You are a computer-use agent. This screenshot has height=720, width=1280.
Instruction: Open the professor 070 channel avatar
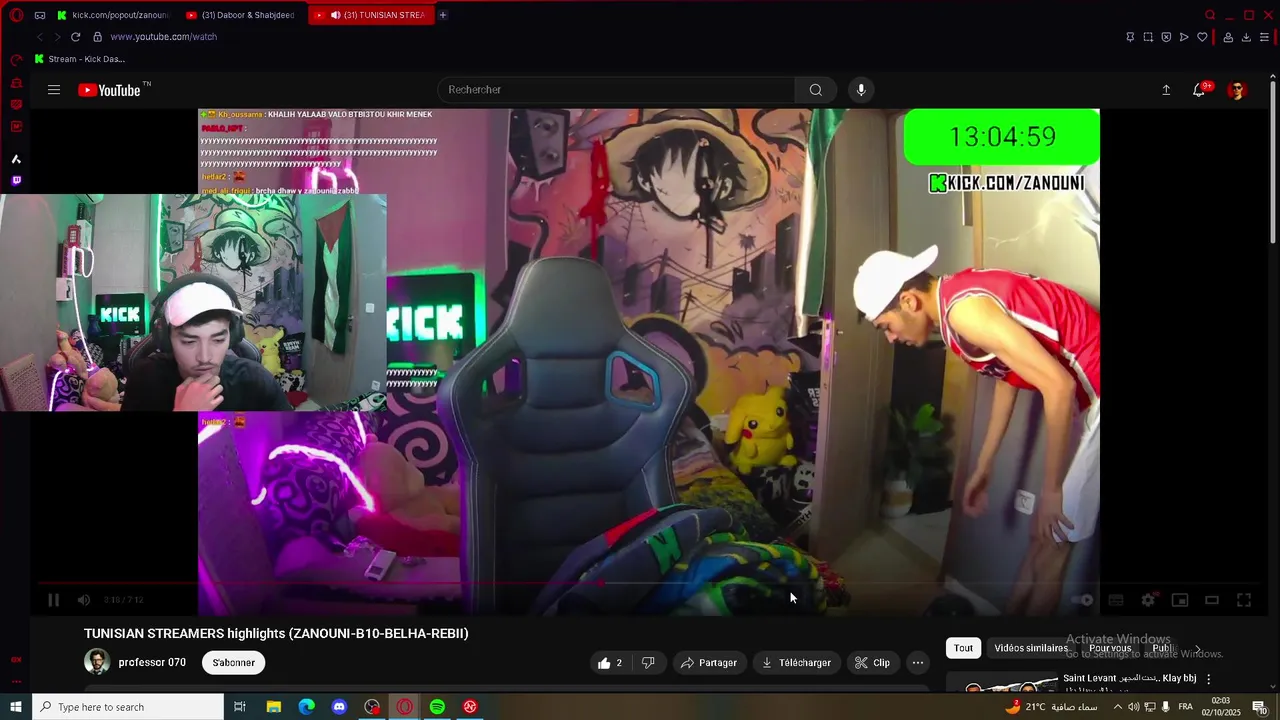tap(97, 662)
